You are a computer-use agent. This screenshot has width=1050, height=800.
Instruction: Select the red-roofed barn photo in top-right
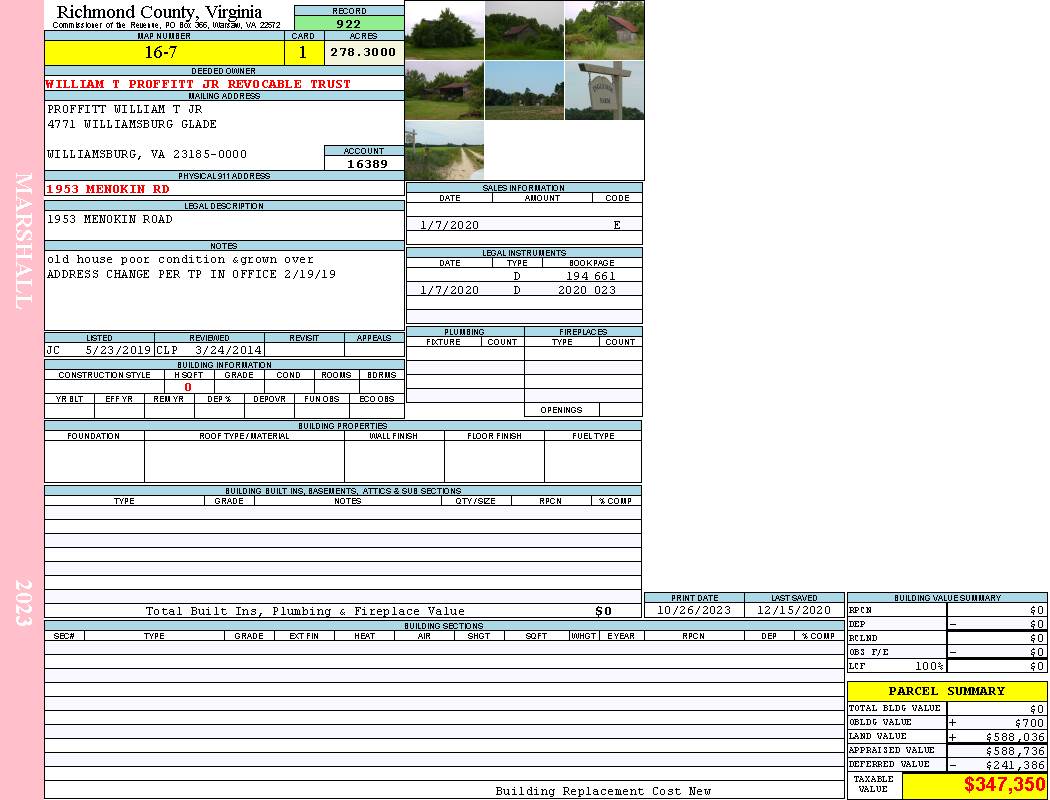(x=604, y=30)
